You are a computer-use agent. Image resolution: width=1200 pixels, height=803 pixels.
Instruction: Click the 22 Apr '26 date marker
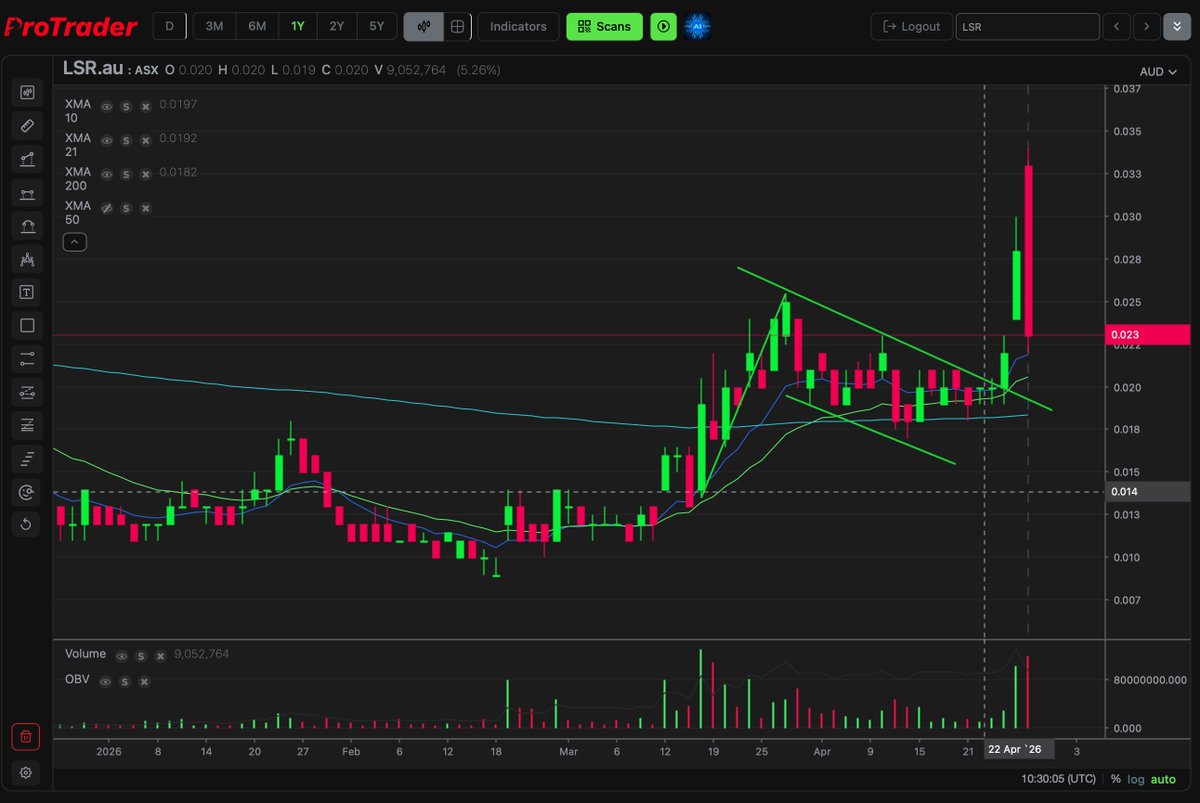click(1020, 750)
